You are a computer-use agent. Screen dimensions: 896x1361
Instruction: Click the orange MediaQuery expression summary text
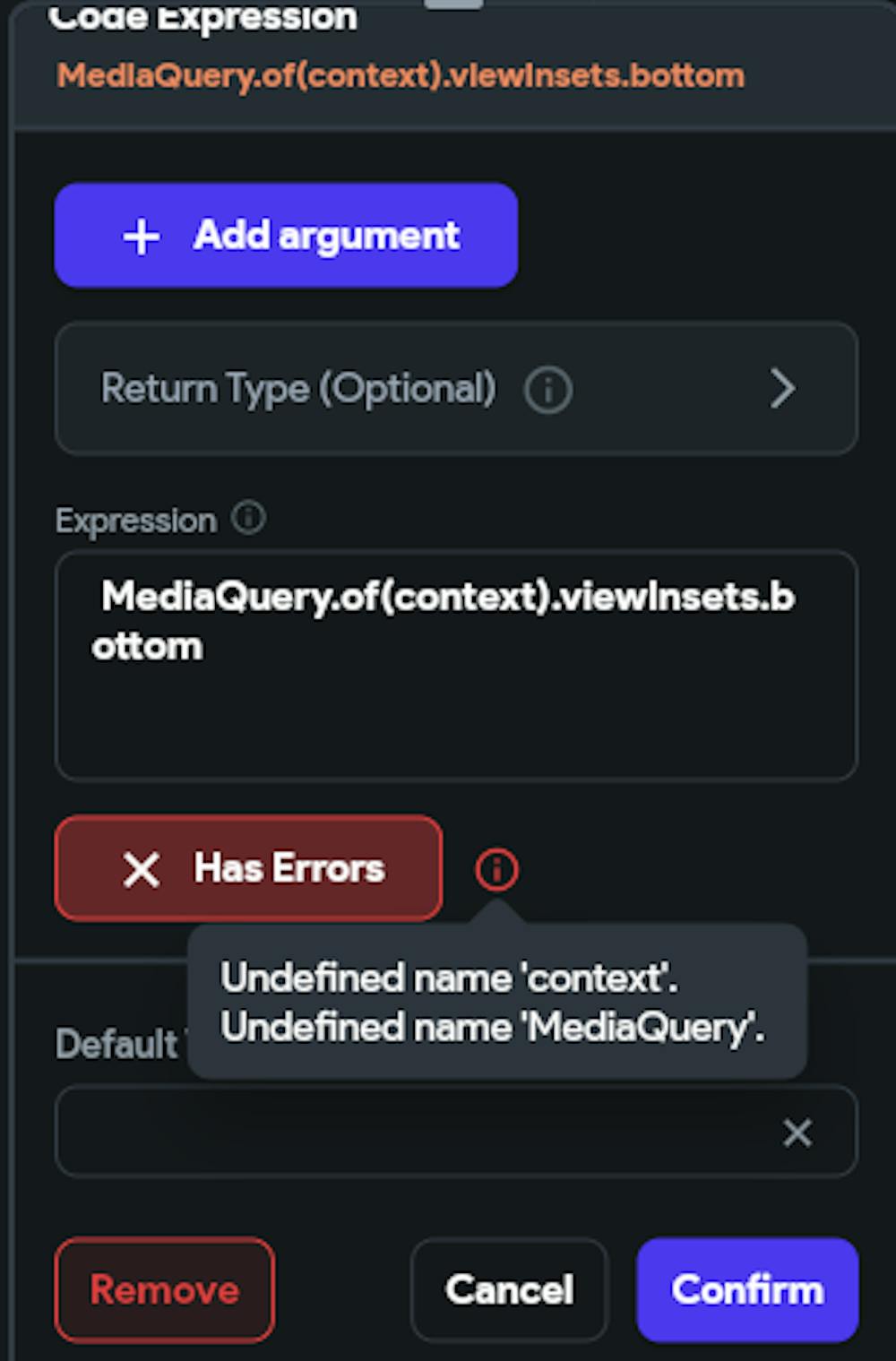point(401,76)
